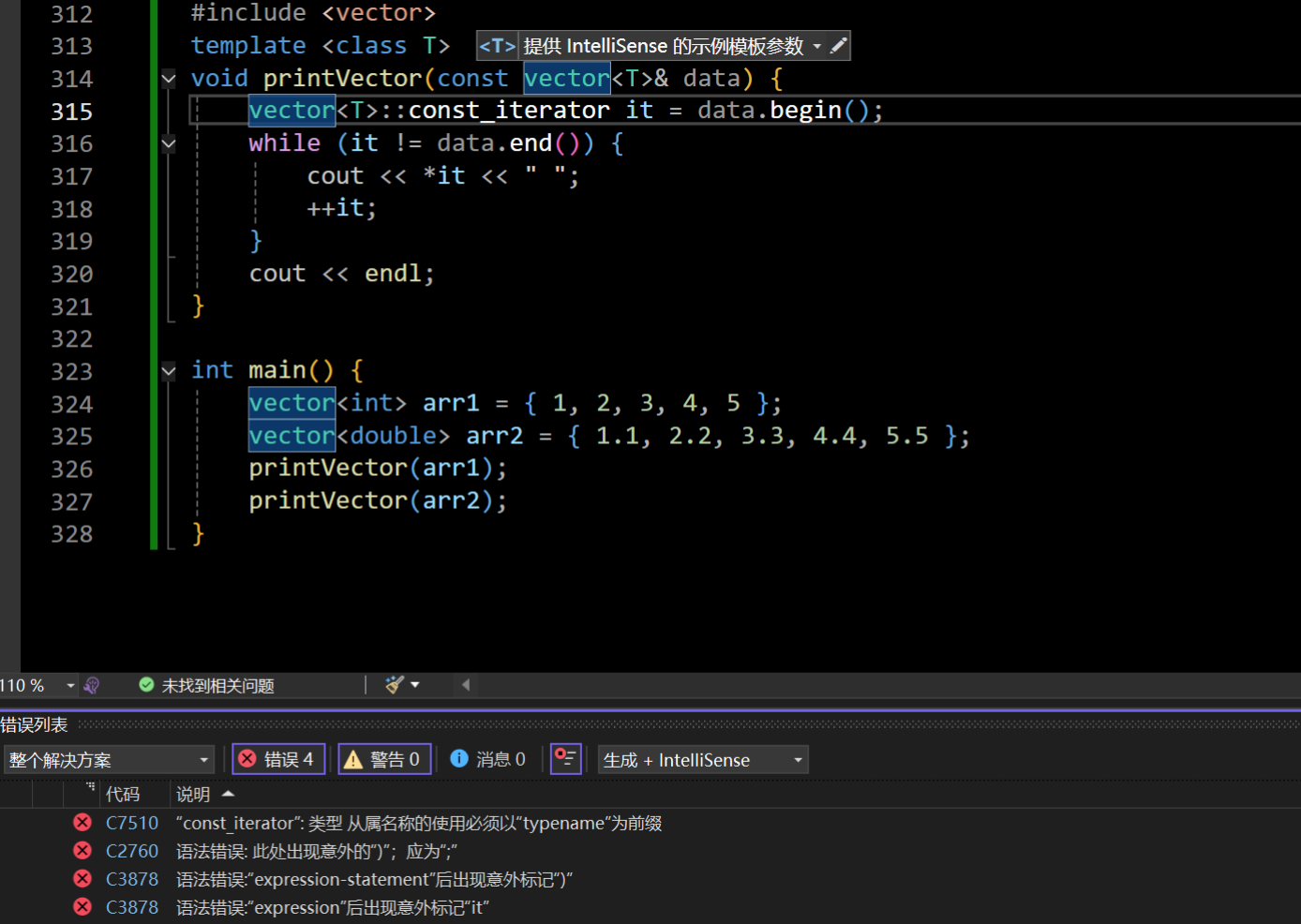Click the purple health indicator icon beside zoom
Viewport: 1301px width, 924px height.
click(x=92, y=686)
